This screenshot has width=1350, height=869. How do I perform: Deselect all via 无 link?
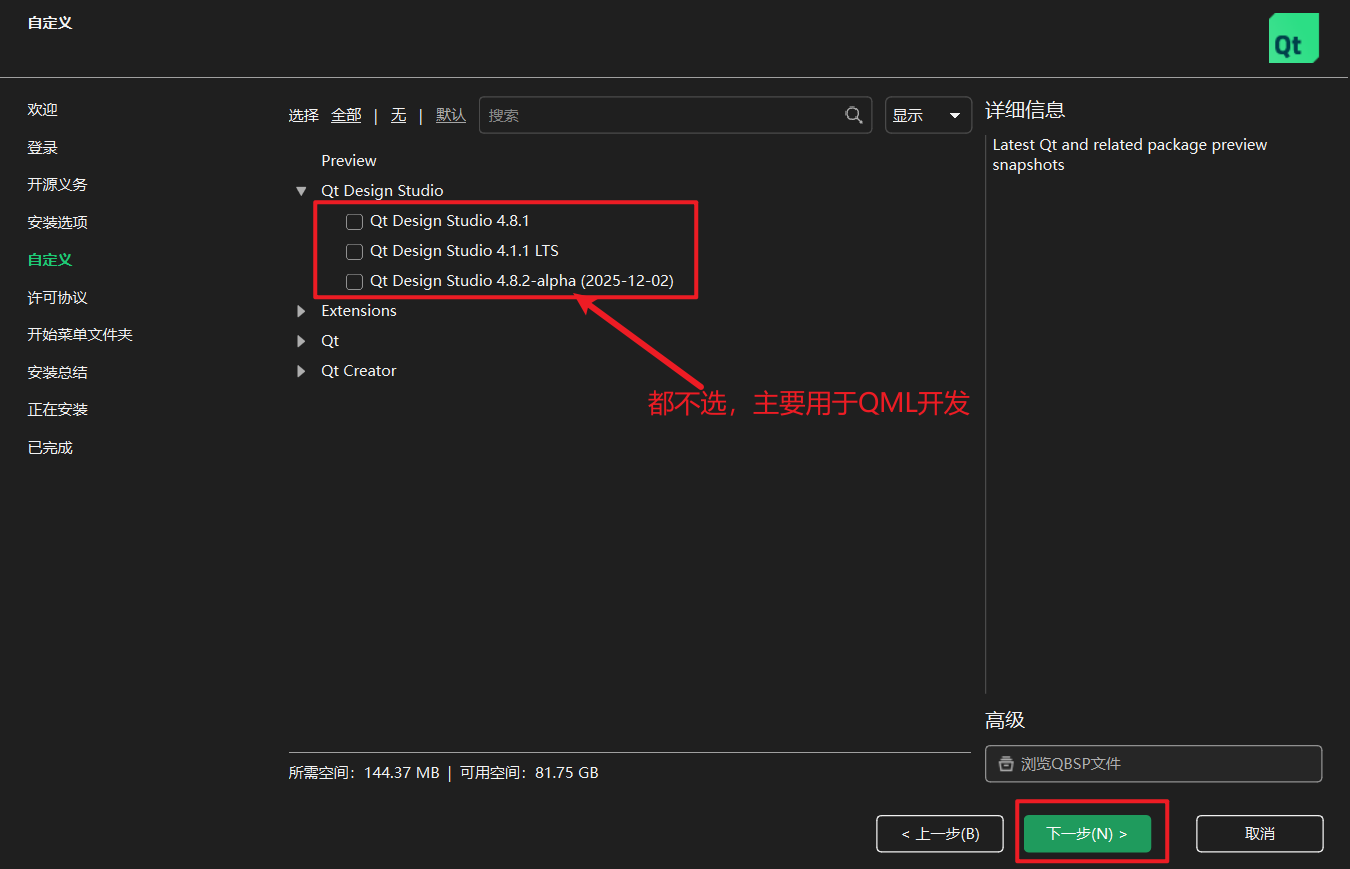(x=398, y=115)
